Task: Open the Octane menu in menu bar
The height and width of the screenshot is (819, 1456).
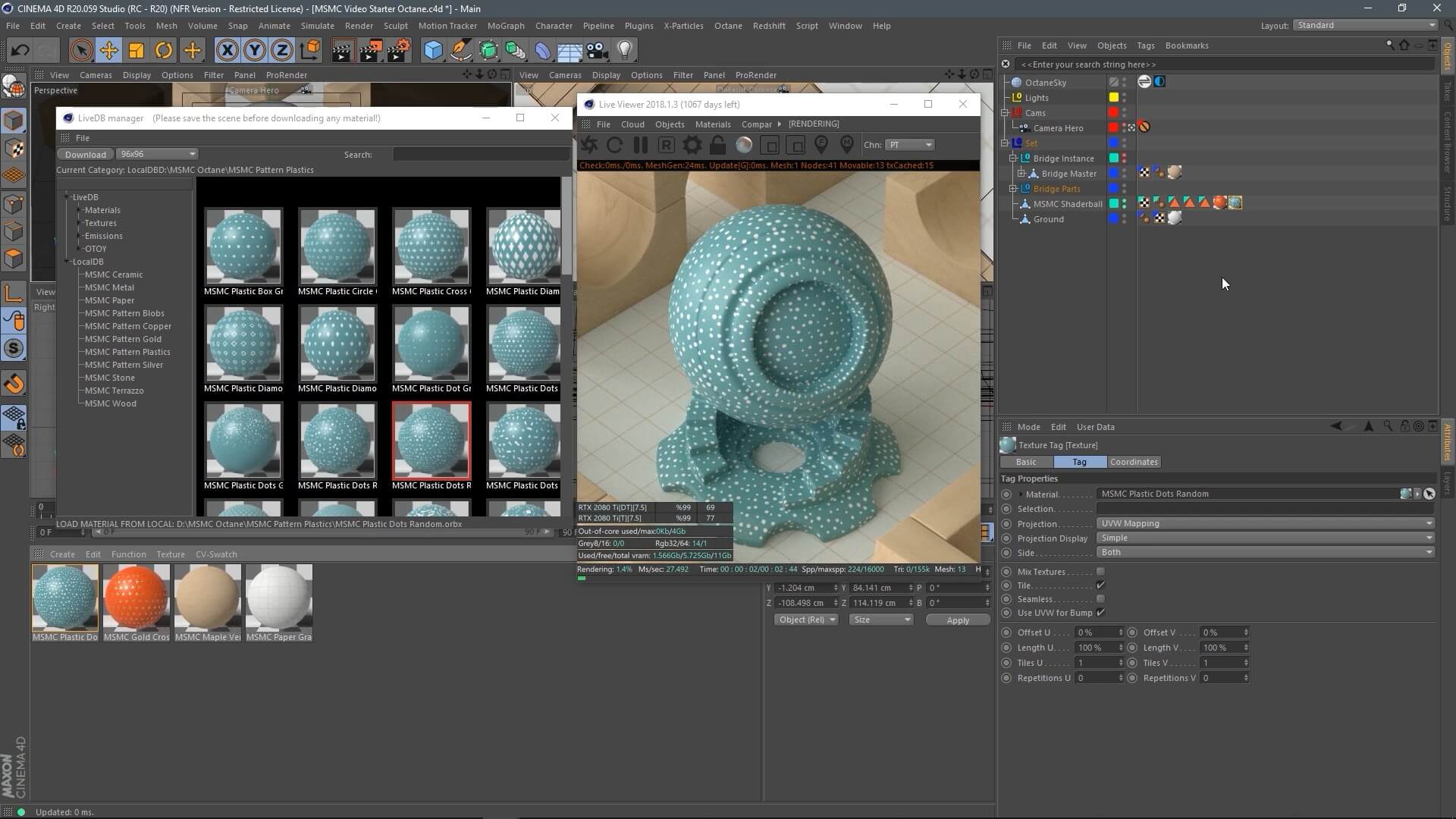Action: [727, 26]
